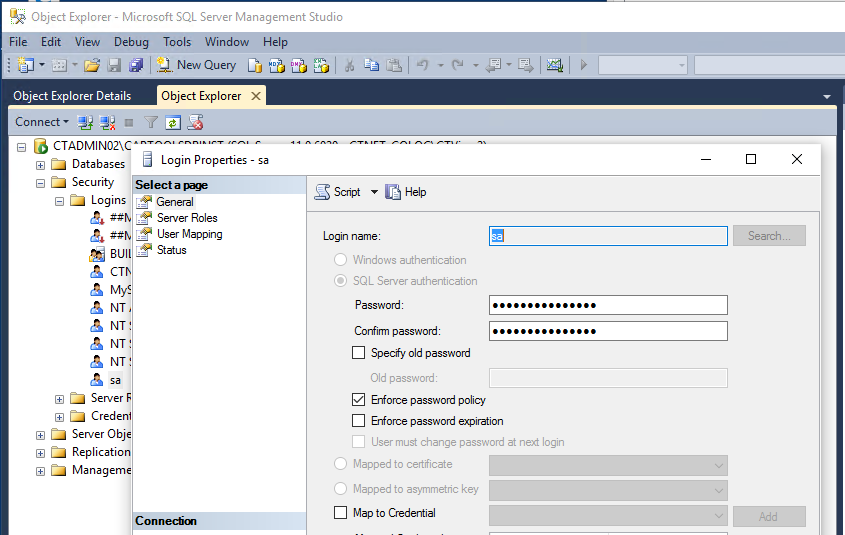Open the Mapped to certificate combo box

coord(608,465)
